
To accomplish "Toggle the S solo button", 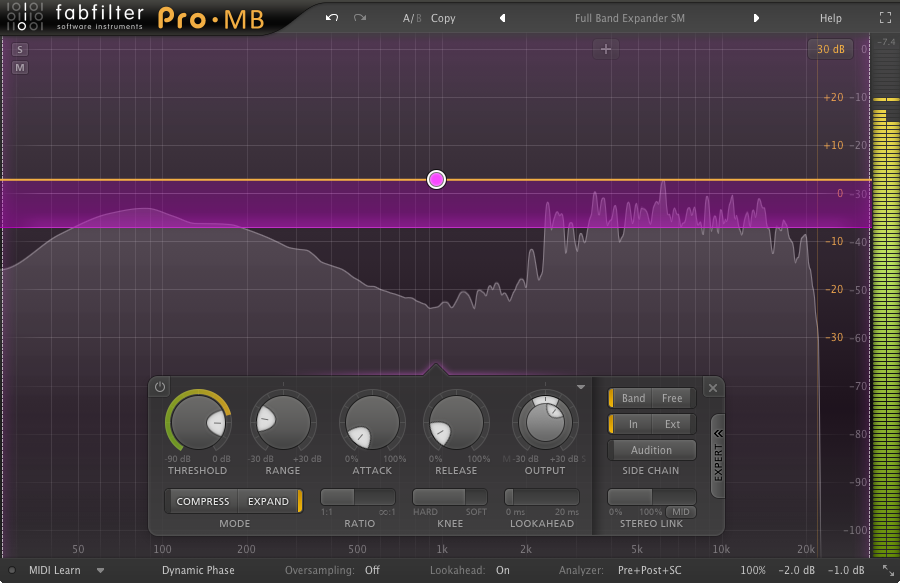I will coord(20,49).
